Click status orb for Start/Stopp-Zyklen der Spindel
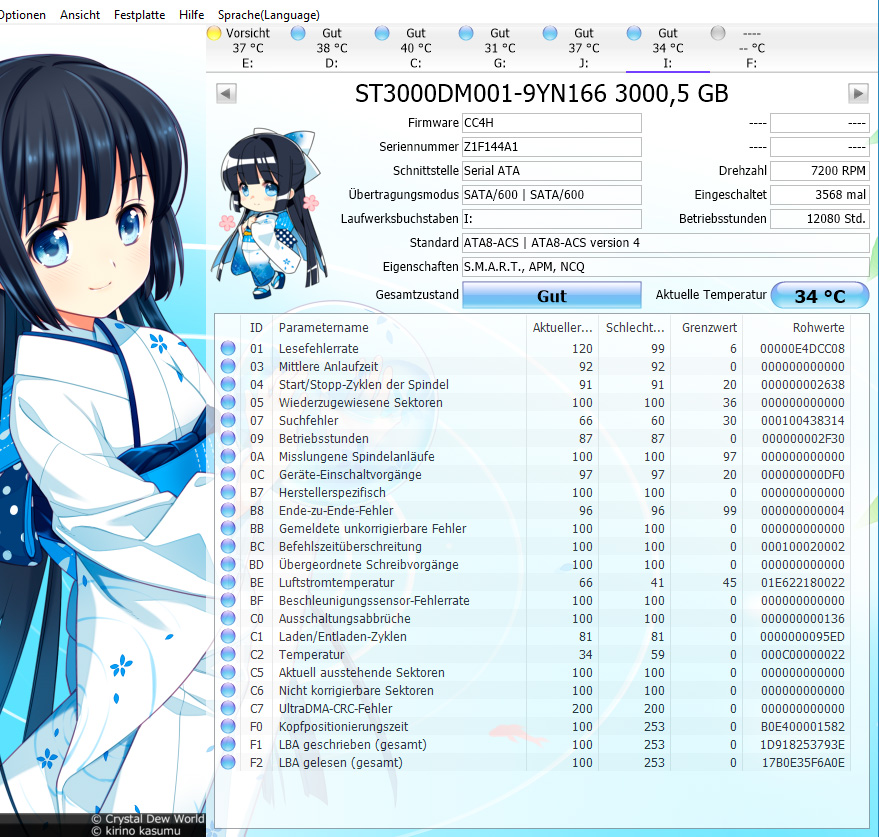879x837 pixels. pyautogui.click(x=228, y=384)
